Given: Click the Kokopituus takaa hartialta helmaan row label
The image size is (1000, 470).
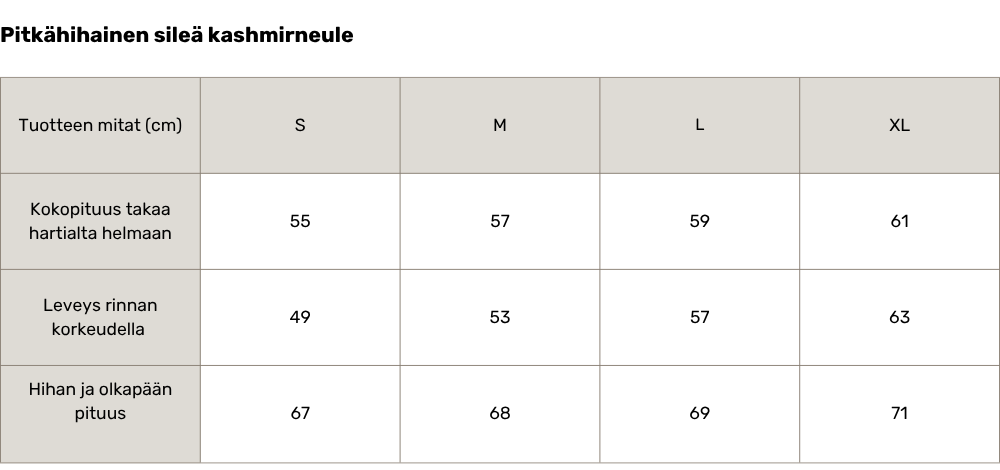Looking at the screenshot, I should pos(100,221).
